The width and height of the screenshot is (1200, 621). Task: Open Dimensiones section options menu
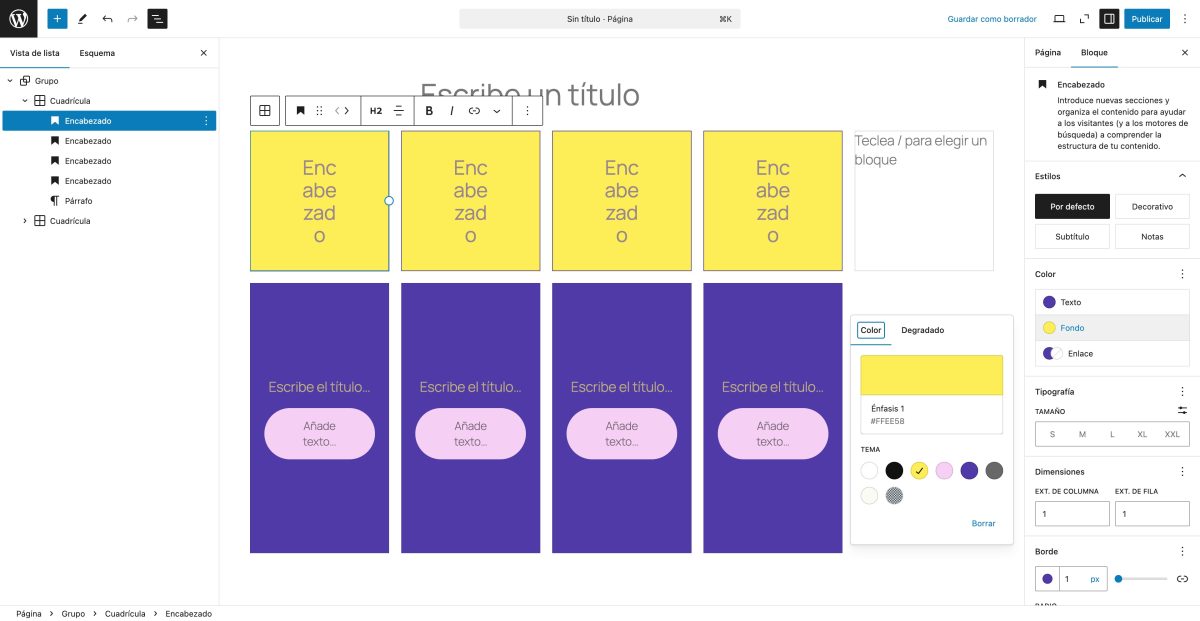click(x=1182, y=472)
